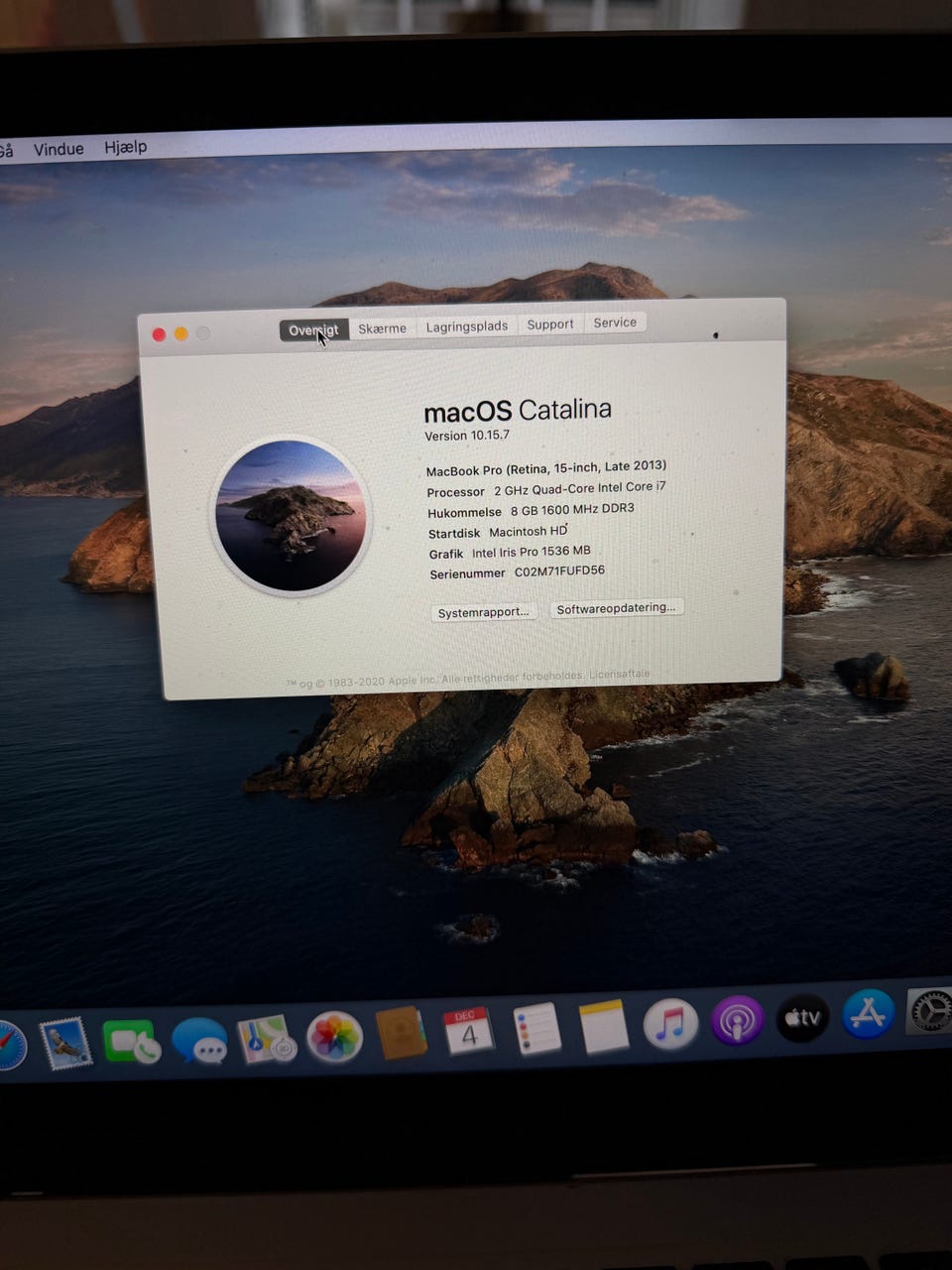
Task: Open FaceTime in the Dock
Action: click(131, 1042)
